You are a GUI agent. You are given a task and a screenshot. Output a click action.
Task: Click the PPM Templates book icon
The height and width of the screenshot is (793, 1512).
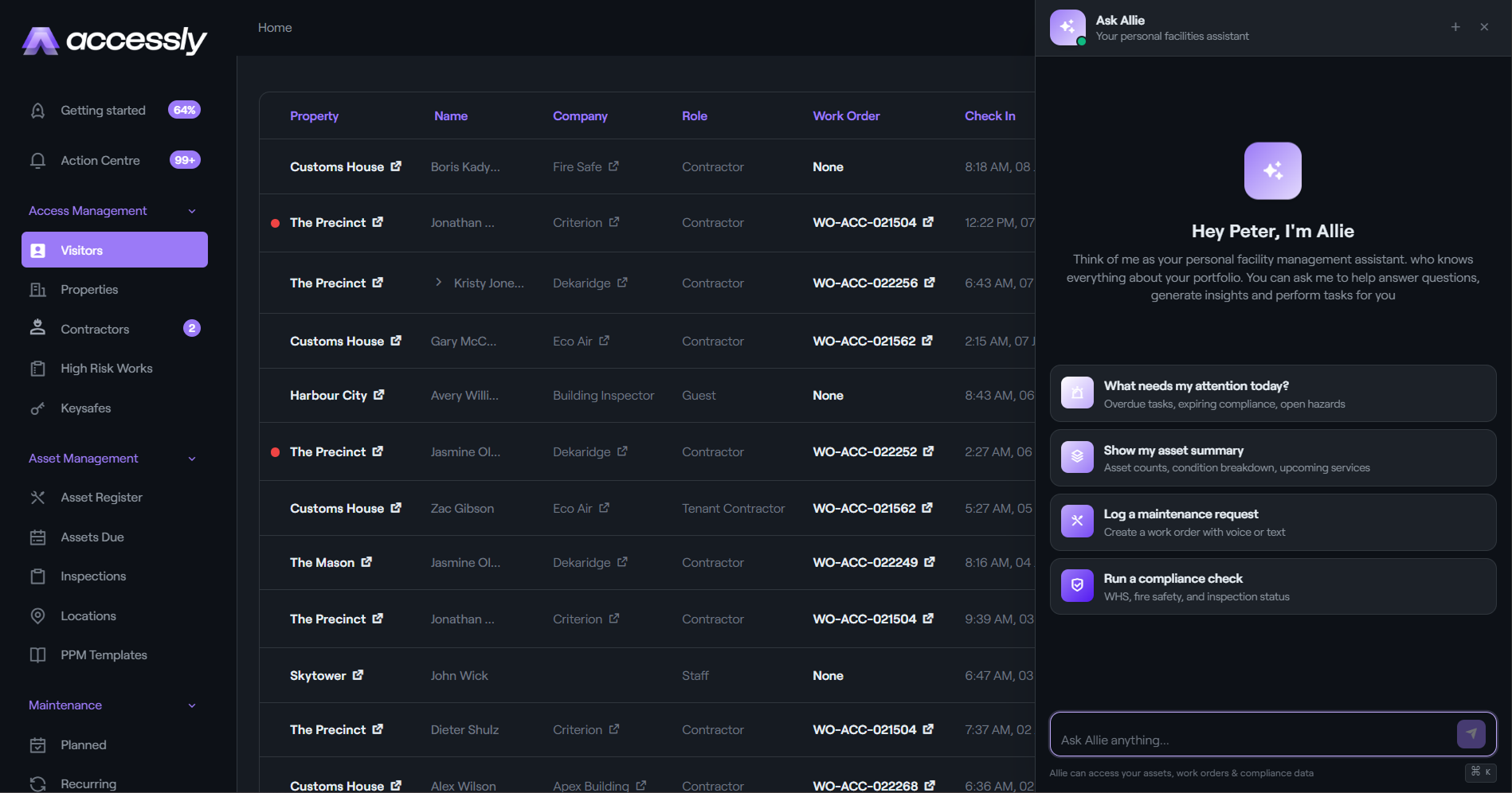37,655
